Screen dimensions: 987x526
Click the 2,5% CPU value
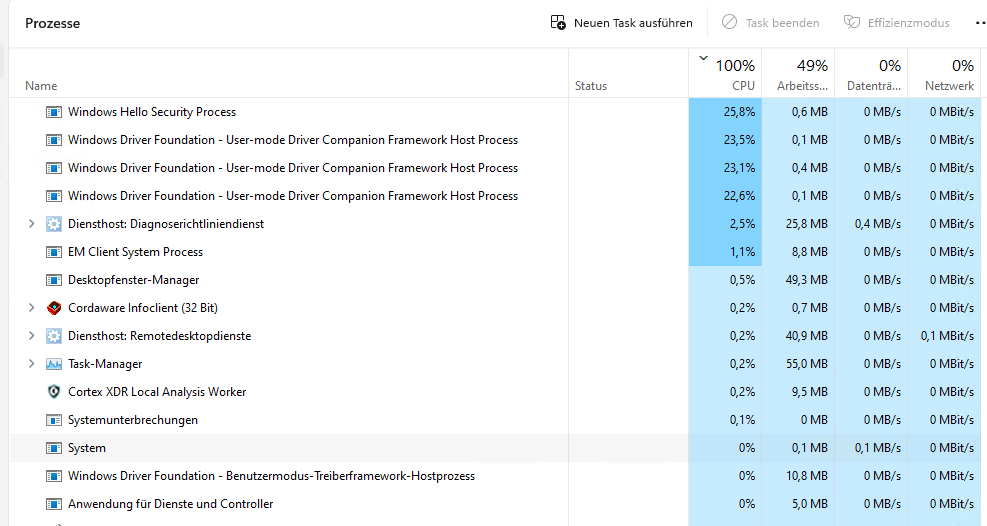(x=742, y=224)
